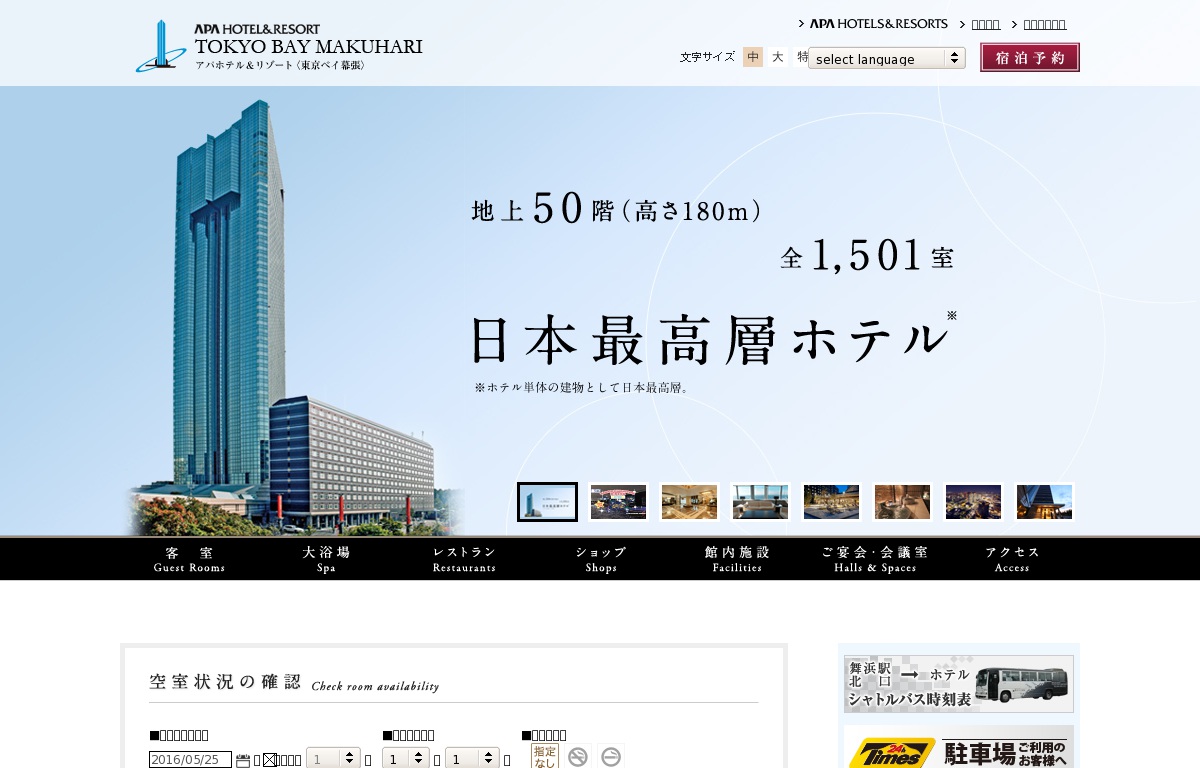Show the spa bath slide thumbnail
Image resolution: width=1200 pixels, height=768 pixels.
902,502
